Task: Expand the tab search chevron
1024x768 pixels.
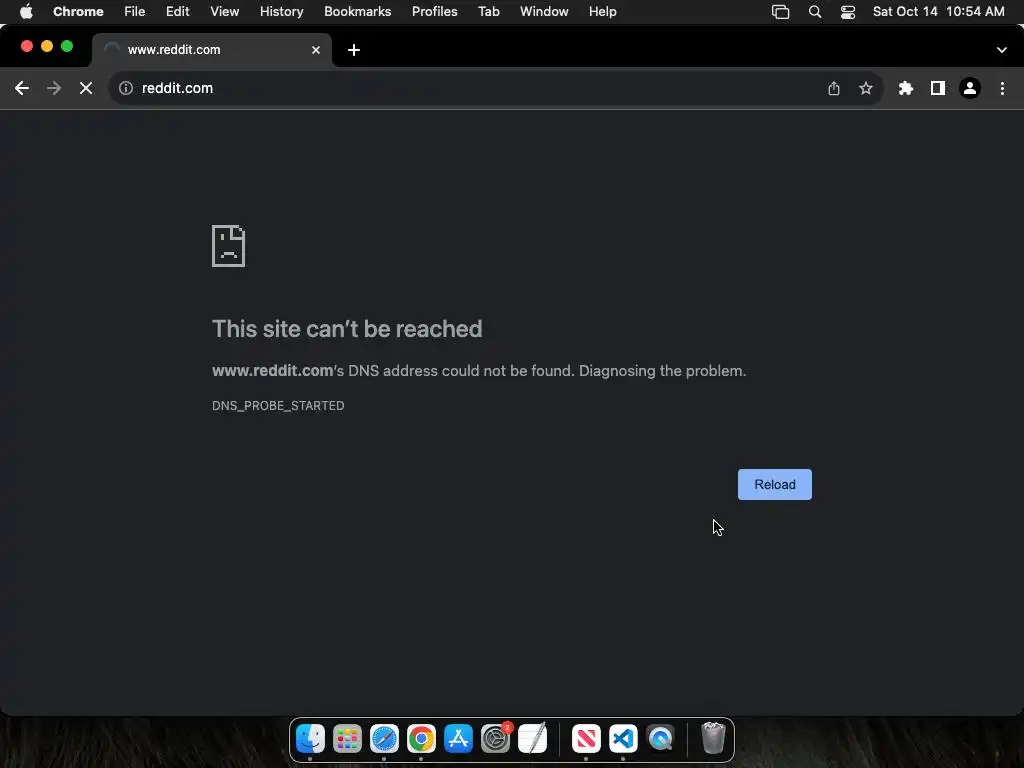Action: tap(1002, 50)
